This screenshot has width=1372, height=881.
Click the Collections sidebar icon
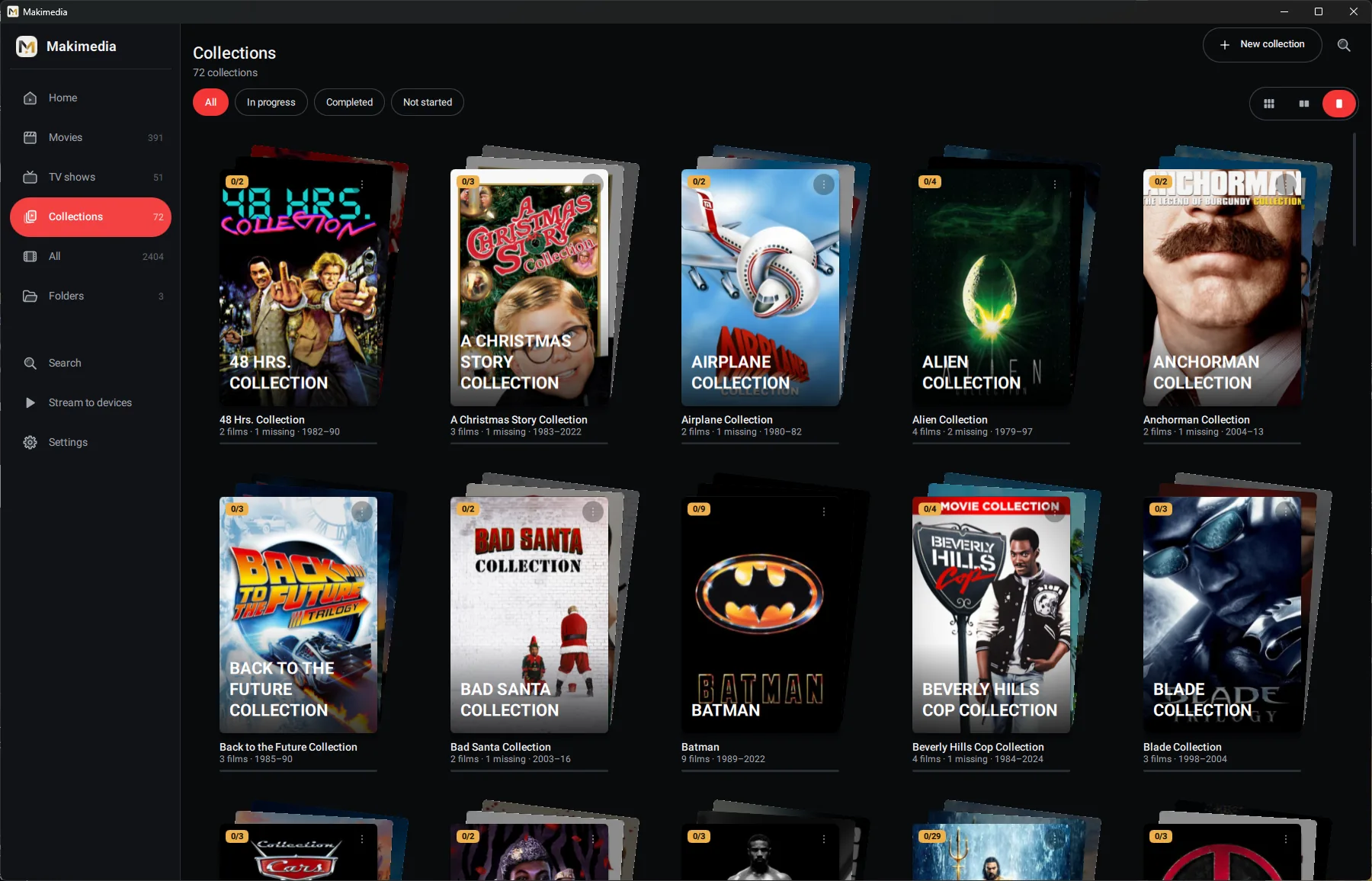(30, 216)
